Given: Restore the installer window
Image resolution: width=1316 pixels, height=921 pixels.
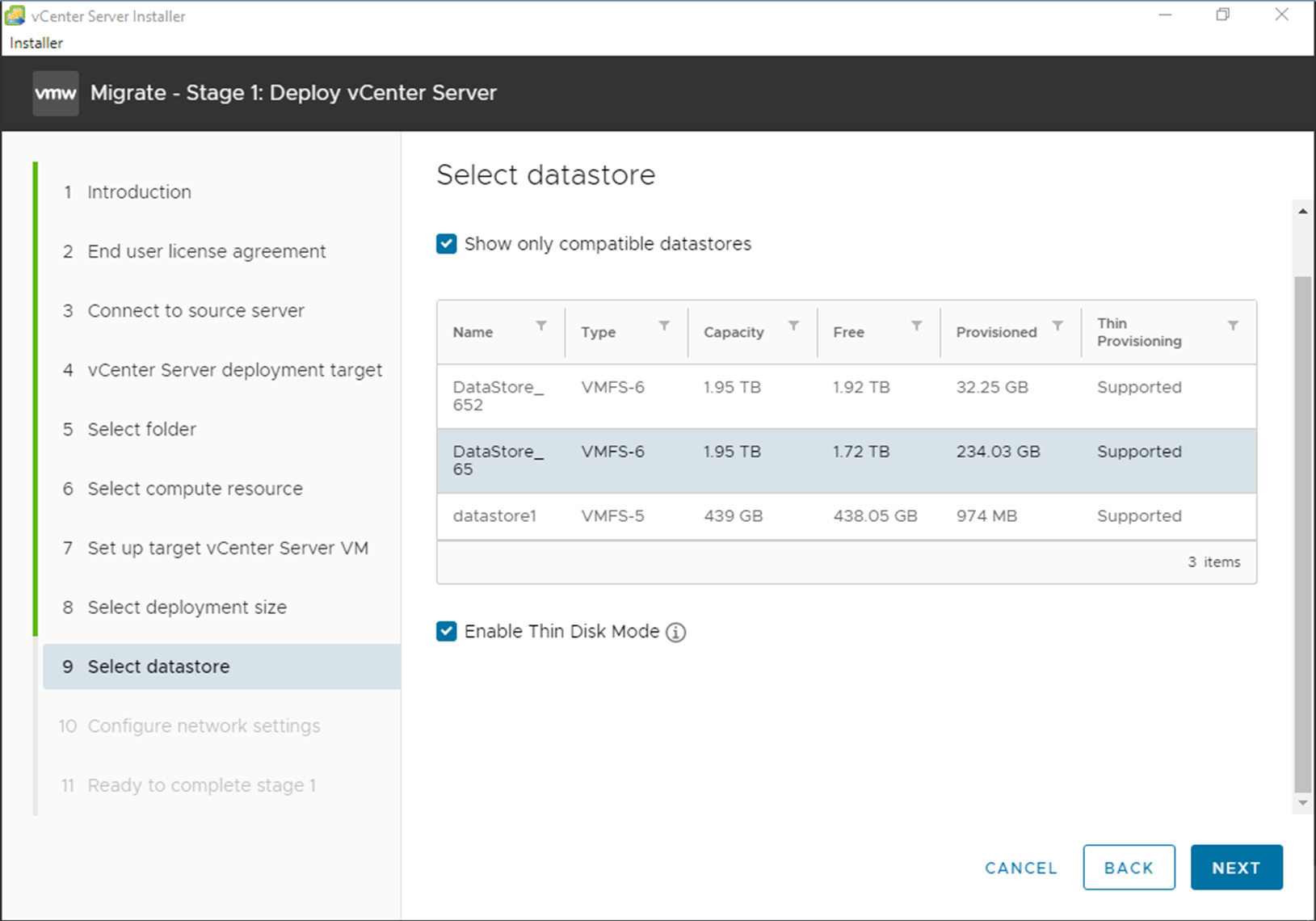Looking at the screenshot, I should point(1223,15).
